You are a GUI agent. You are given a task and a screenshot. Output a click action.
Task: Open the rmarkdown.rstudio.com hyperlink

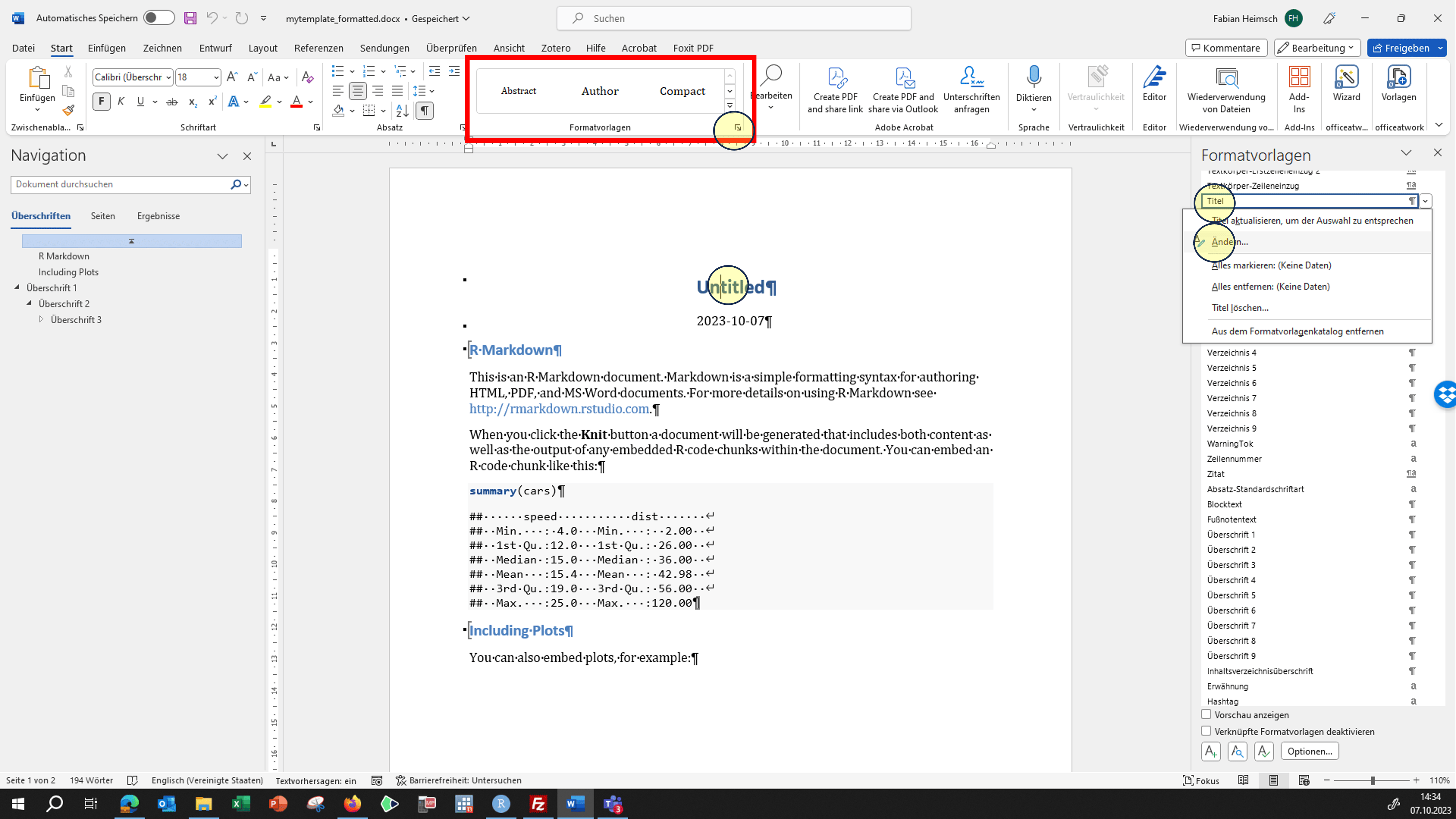559,409
